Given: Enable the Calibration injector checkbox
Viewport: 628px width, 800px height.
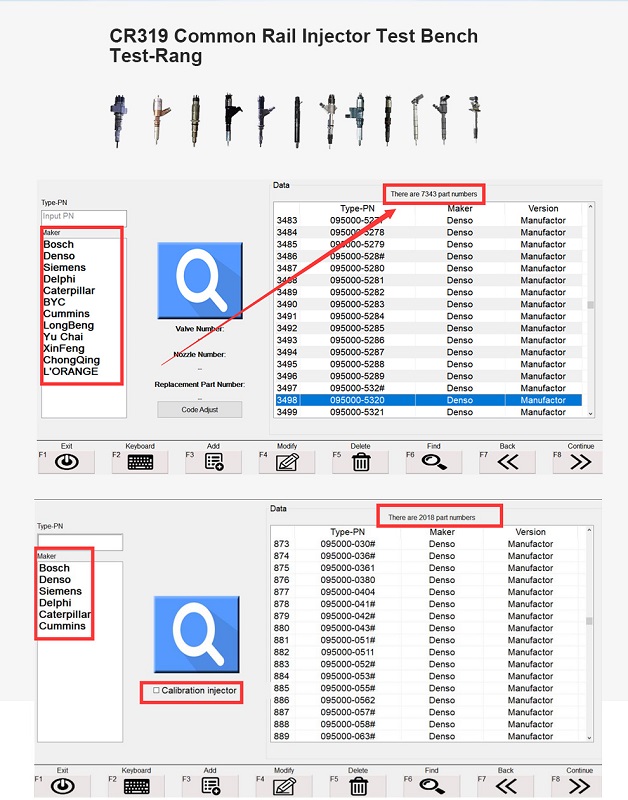Looking at the screenshot, I should (156, 690).
